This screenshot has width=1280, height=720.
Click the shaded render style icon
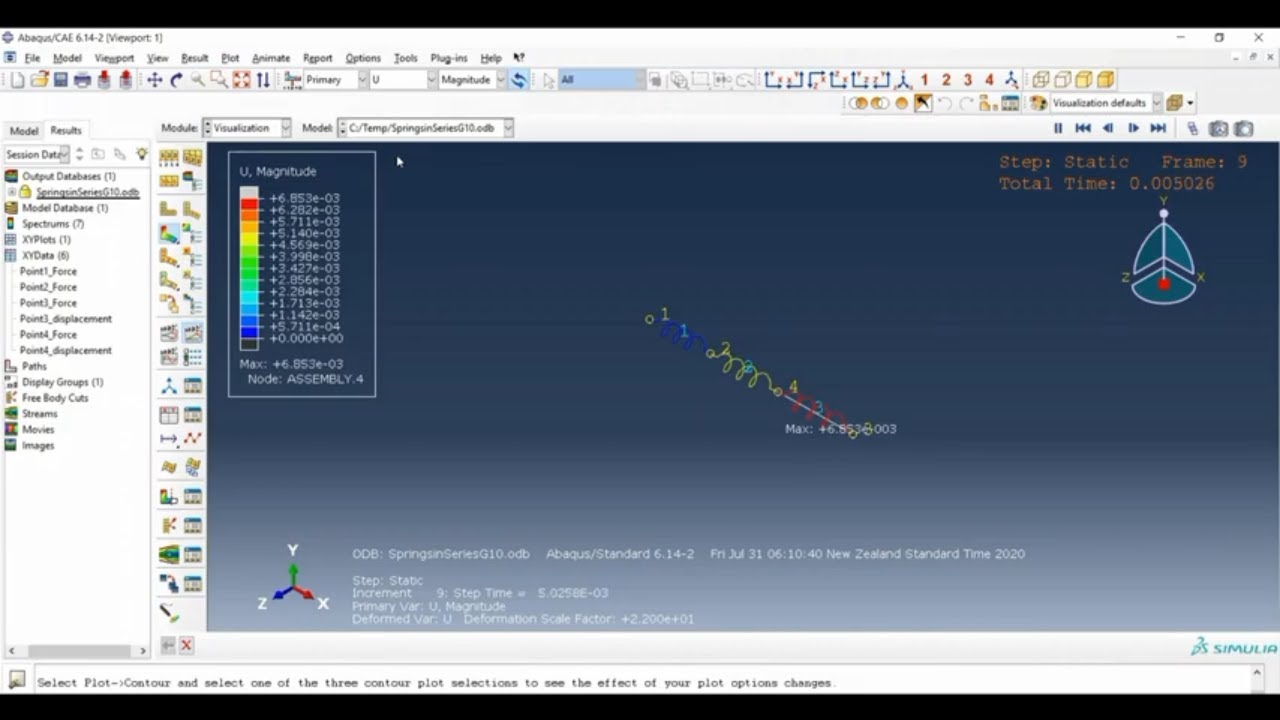click(x=1106, y=80)
